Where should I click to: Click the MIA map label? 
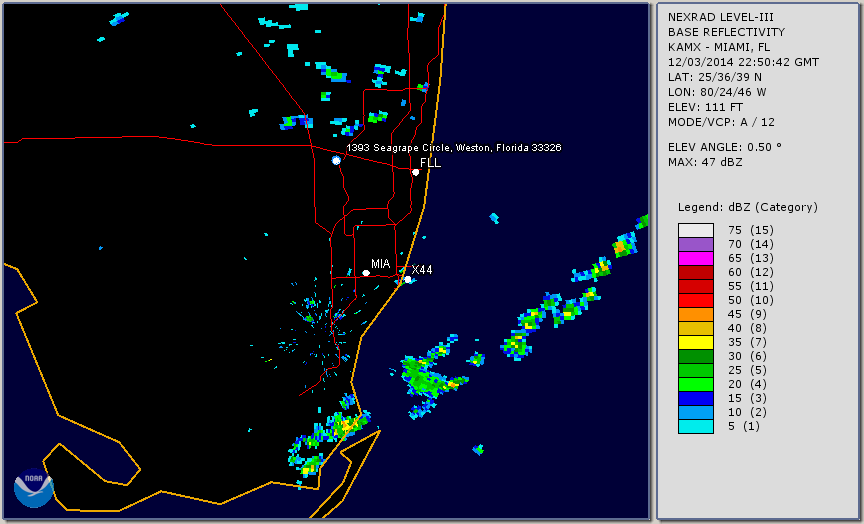[380, 264]
